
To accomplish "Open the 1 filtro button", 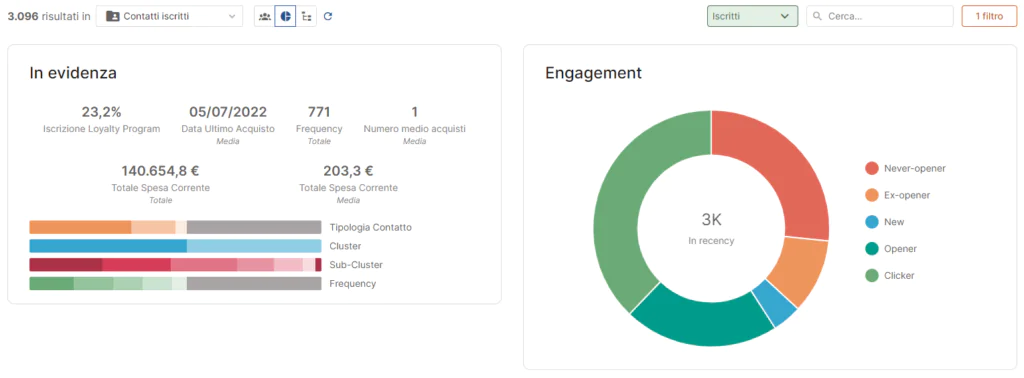I will click(x=989, y=16).
